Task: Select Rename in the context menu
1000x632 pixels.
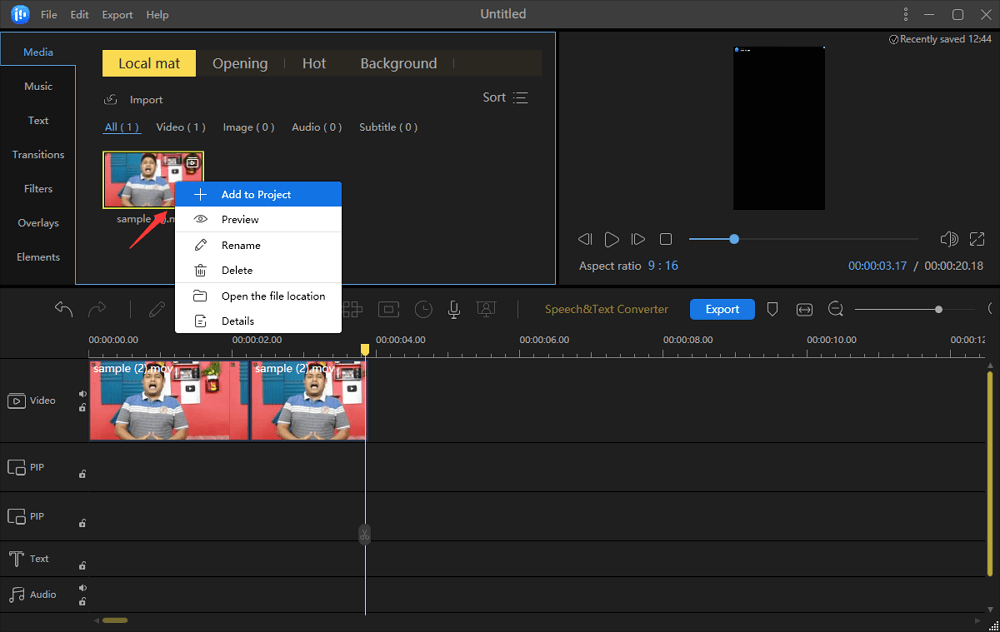Action: pyautogui.click(x=241, y=245)
